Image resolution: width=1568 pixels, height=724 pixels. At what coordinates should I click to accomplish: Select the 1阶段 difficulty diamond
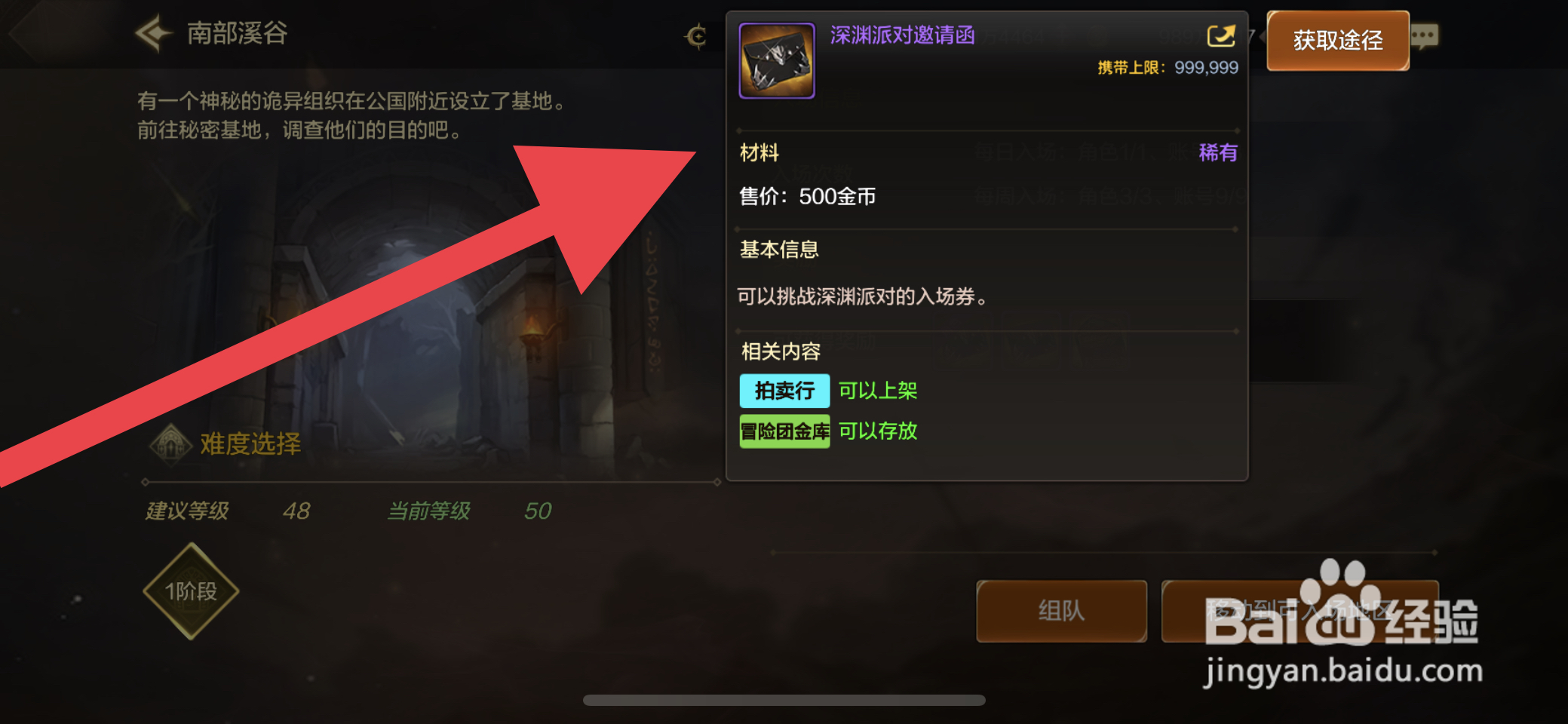pyautogui.click(x=192, y=591)
